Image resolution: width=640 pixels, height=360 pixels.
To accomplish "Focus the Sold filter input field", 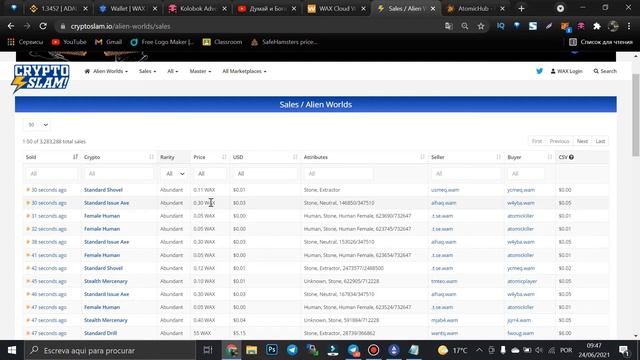I will [51, 174].
